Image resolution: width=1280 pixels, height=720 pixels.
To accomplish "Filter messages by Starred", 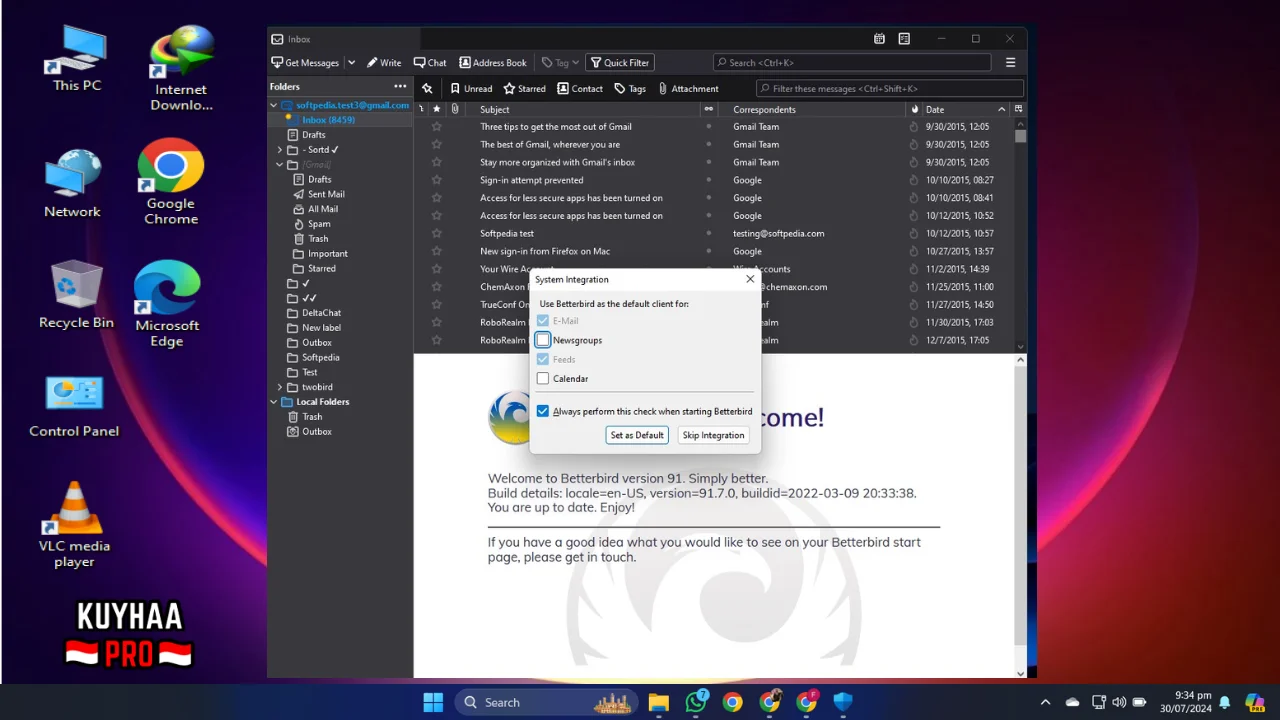I will pyautogui.click(x=525, y=88).
